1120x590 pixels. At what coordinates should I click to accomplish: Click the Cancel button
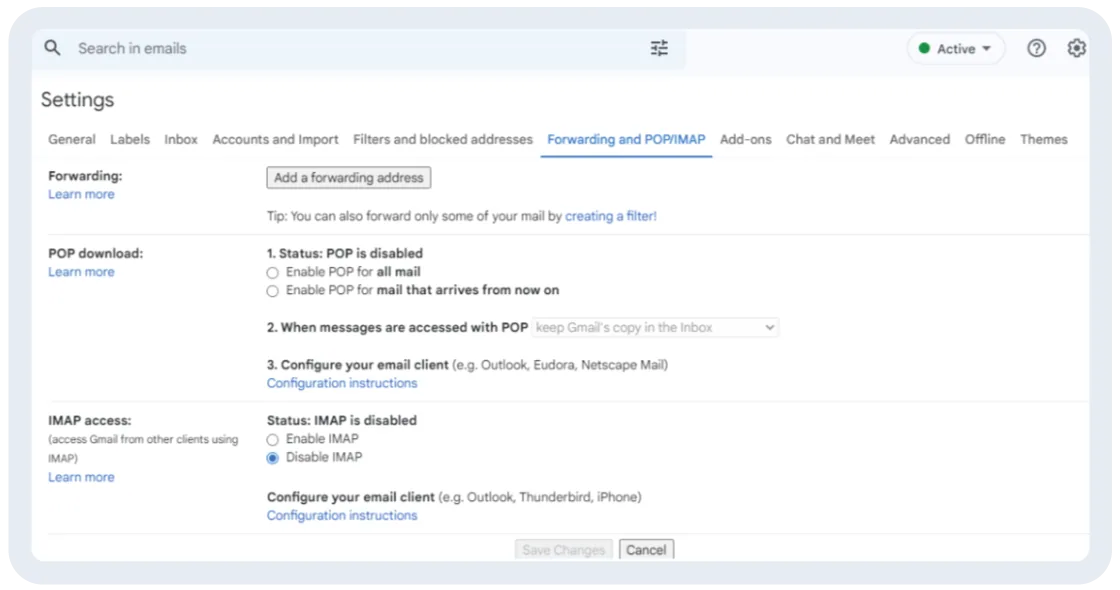coord(646,549)
